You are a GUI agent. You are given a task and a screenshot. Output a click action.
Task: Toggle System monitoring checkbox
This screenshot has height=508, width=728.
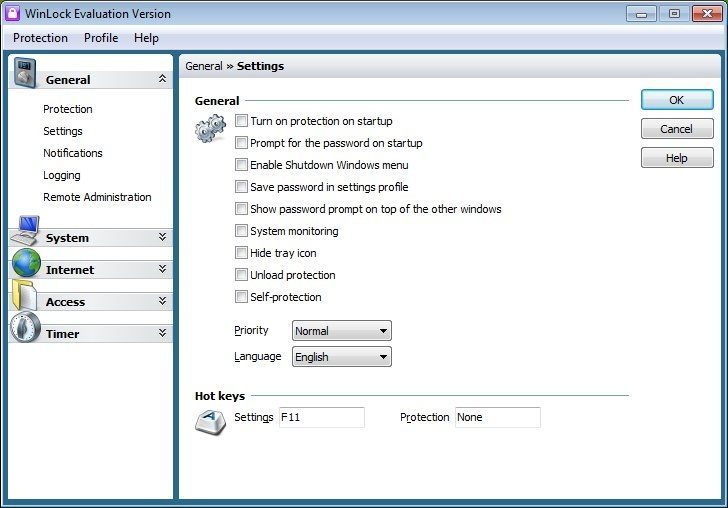[x=241, y=231]
